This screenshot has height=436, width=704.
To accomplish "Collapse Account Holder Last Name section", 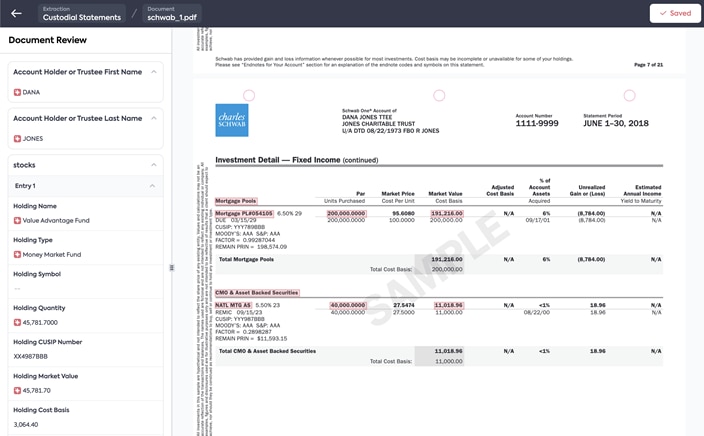I will pos(154,118).
